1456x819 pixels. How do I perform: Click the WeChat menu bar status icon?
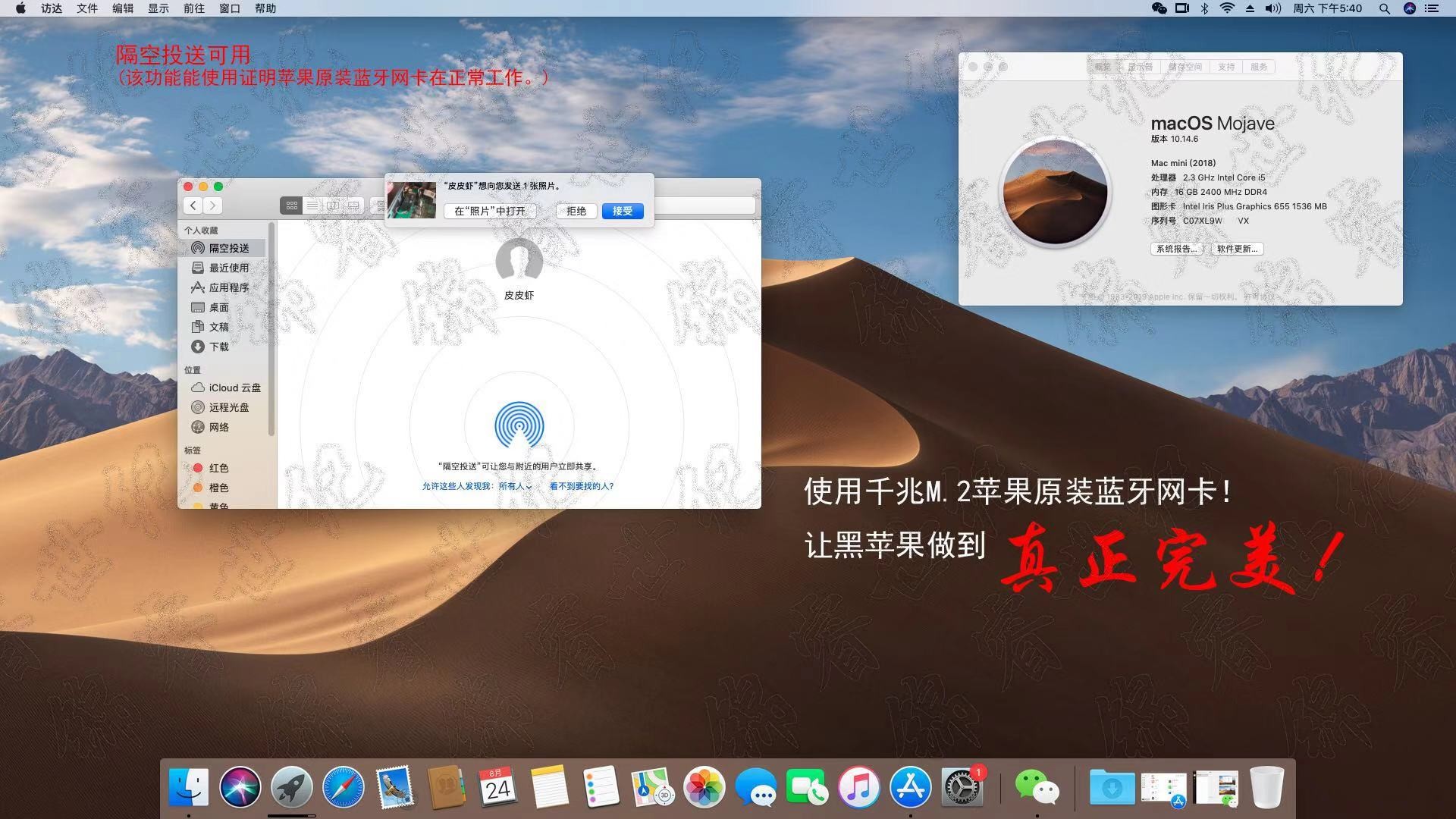1159,8
